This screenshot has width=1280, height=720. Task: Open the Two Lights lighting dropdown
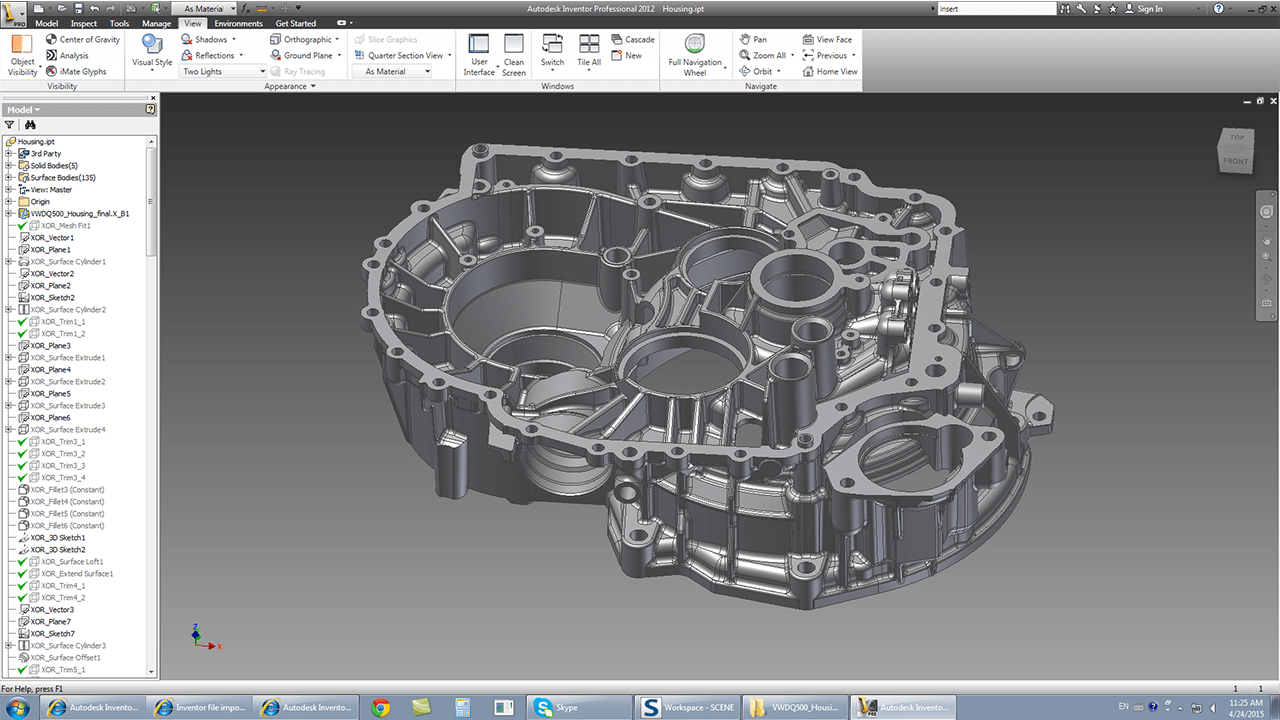[223, 72]
